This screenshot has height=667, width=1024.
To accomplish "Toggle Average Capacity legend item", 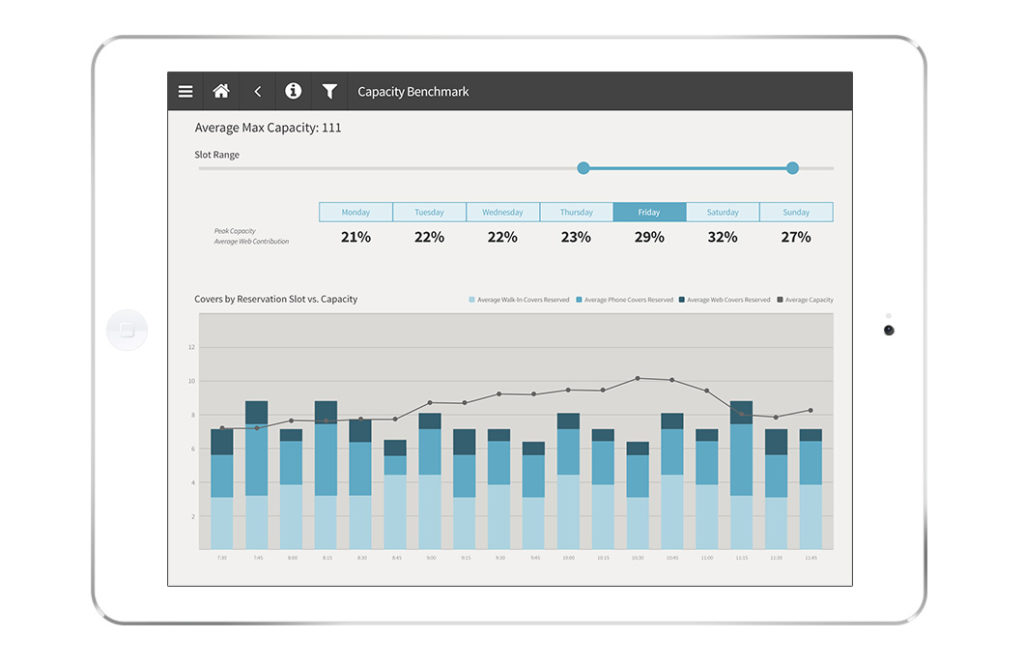I will point(806,300).
